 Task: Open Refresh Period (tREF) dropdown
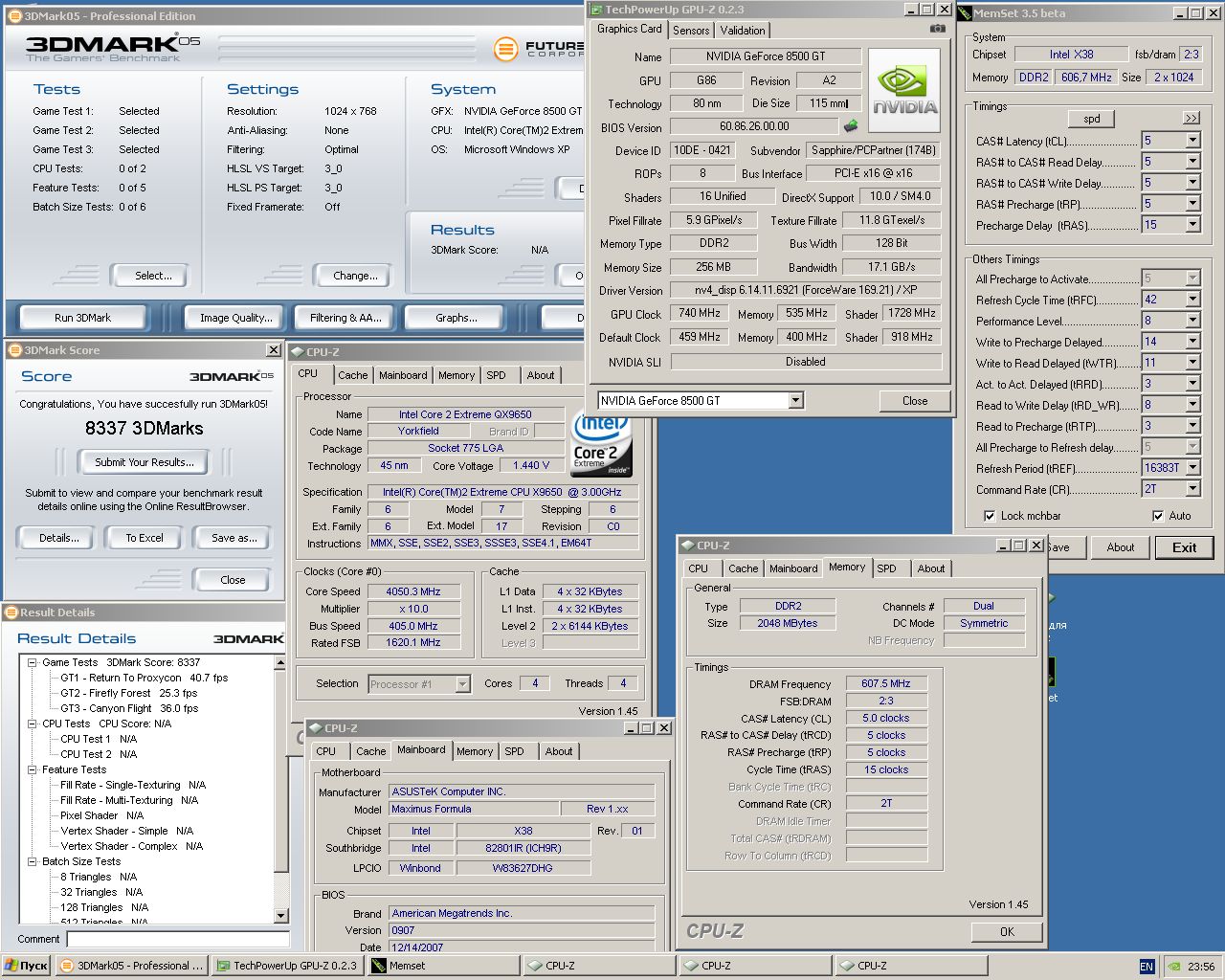[1192, 468]
